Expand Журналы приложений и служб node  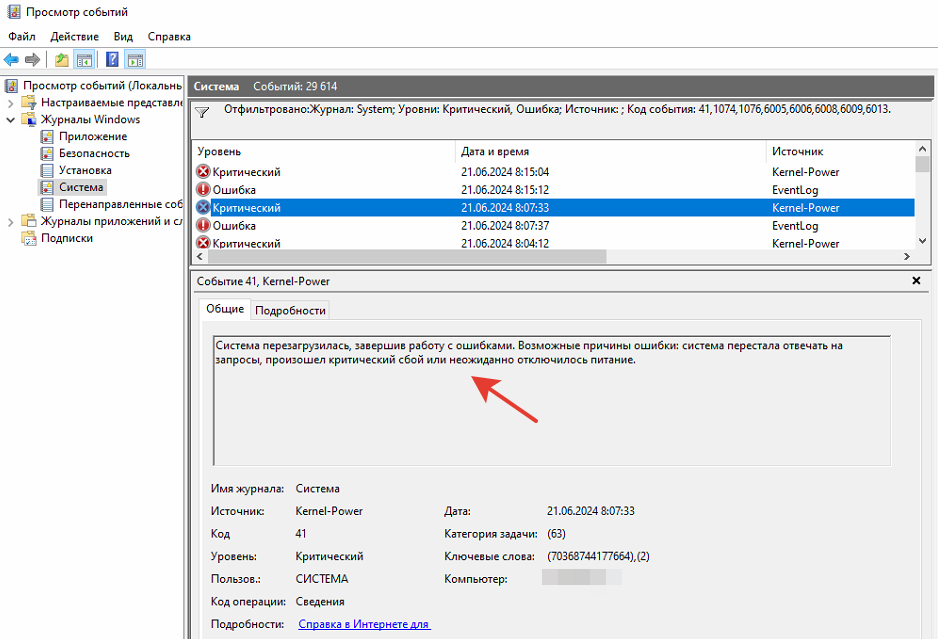[10, 222]
